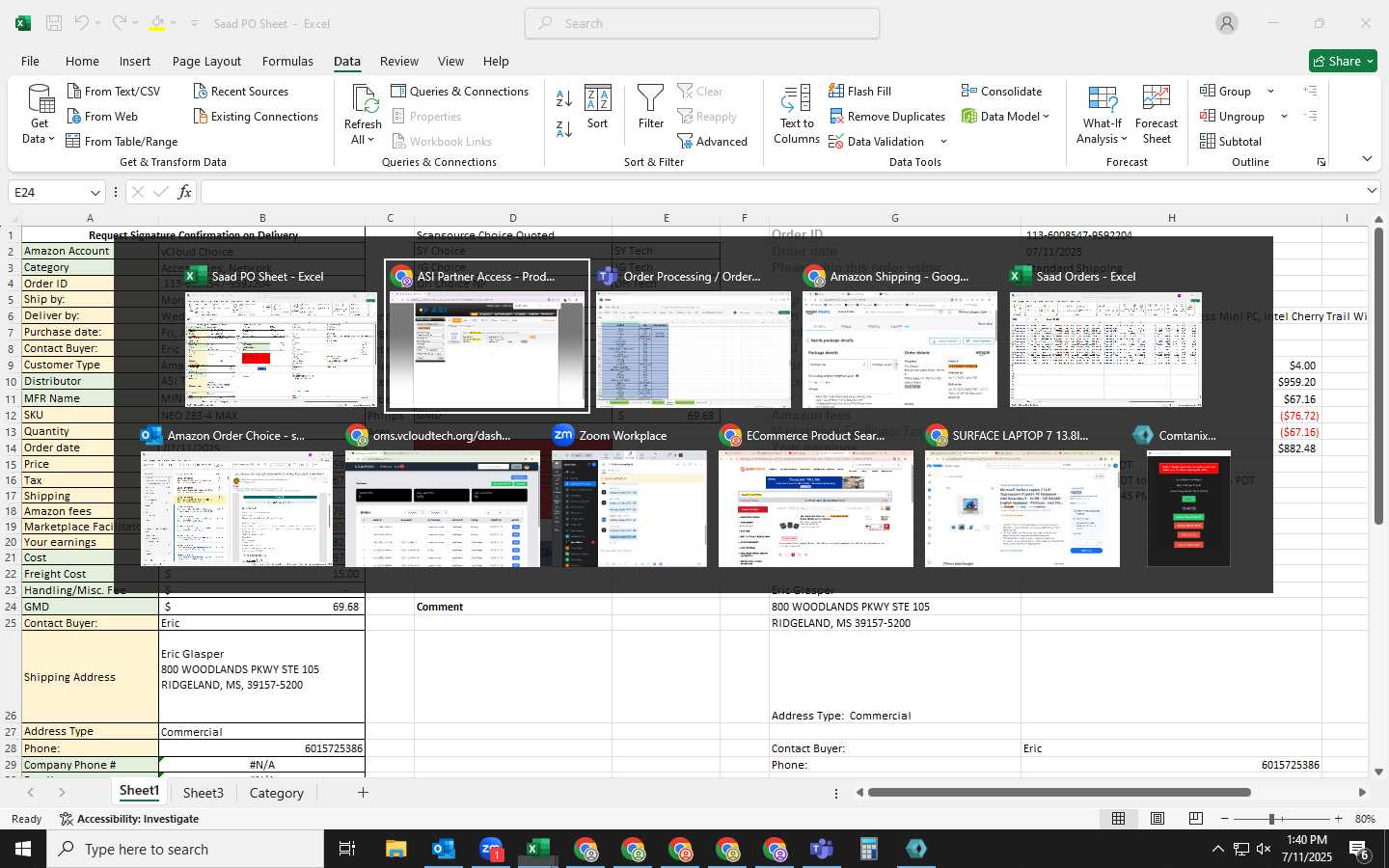Expand Ungroup dropdown arrow
The image size is (1389, 868).
tap(1284, 117)
